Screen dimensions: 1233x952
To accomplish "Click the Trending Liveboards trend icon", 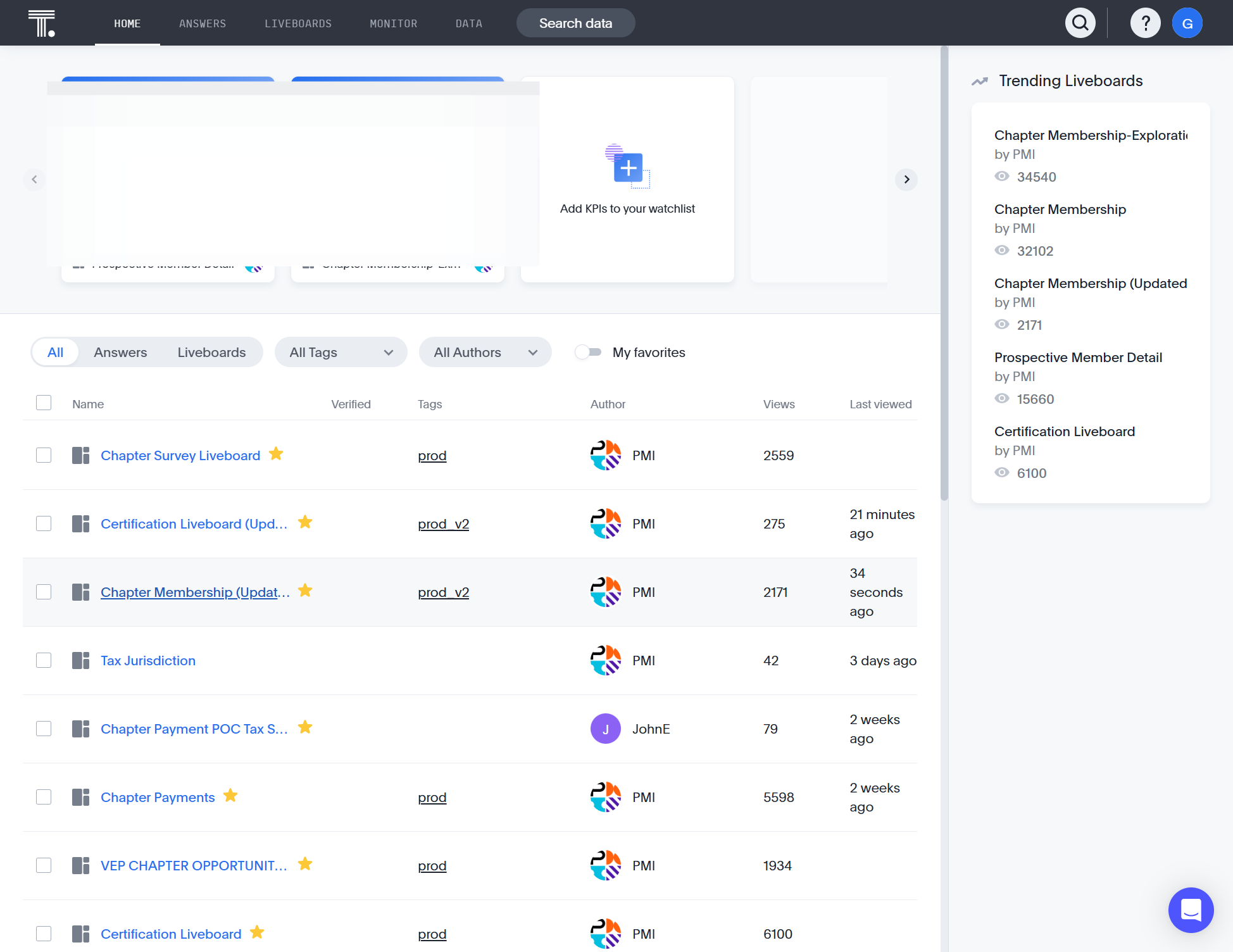I will tap(980, 81).
